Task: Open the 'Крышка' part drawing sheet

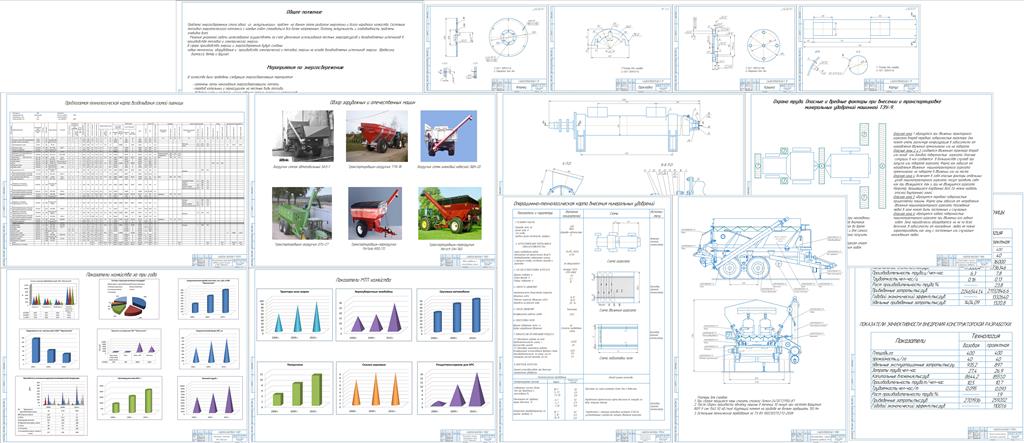Action: 735,46
